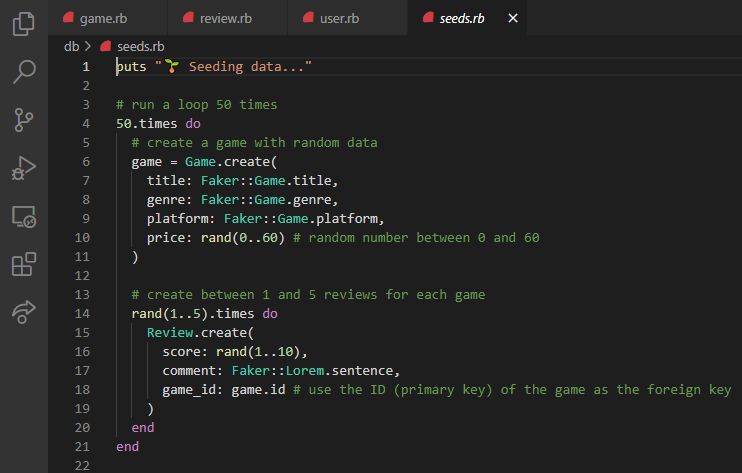Screen dimensions: 742x473
Task: Click the db folder in breadcrumb
Action: coord(71,46)
